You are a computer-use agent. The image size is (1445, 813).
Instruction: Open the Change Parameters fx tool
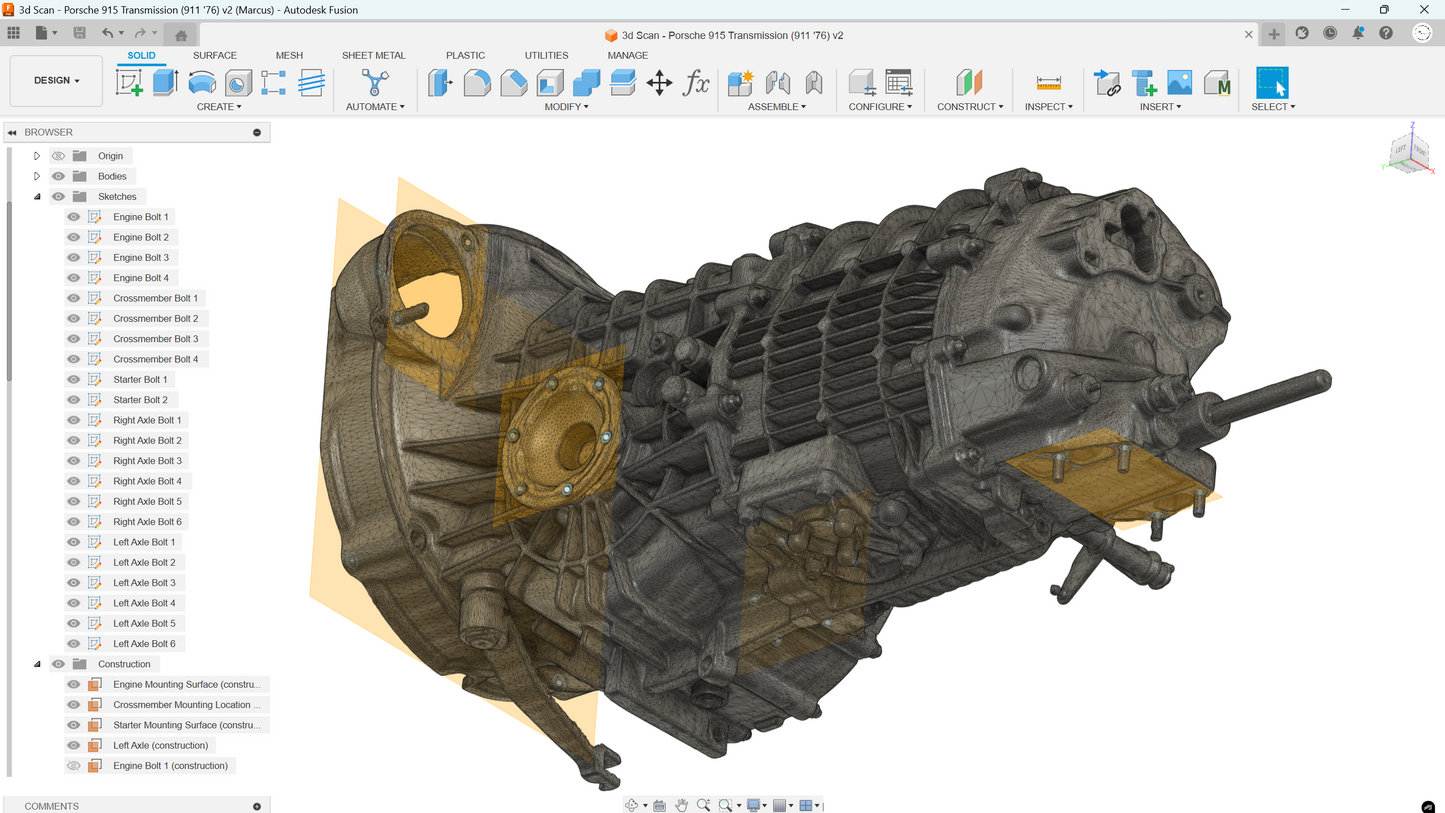(x=696, y=83)
